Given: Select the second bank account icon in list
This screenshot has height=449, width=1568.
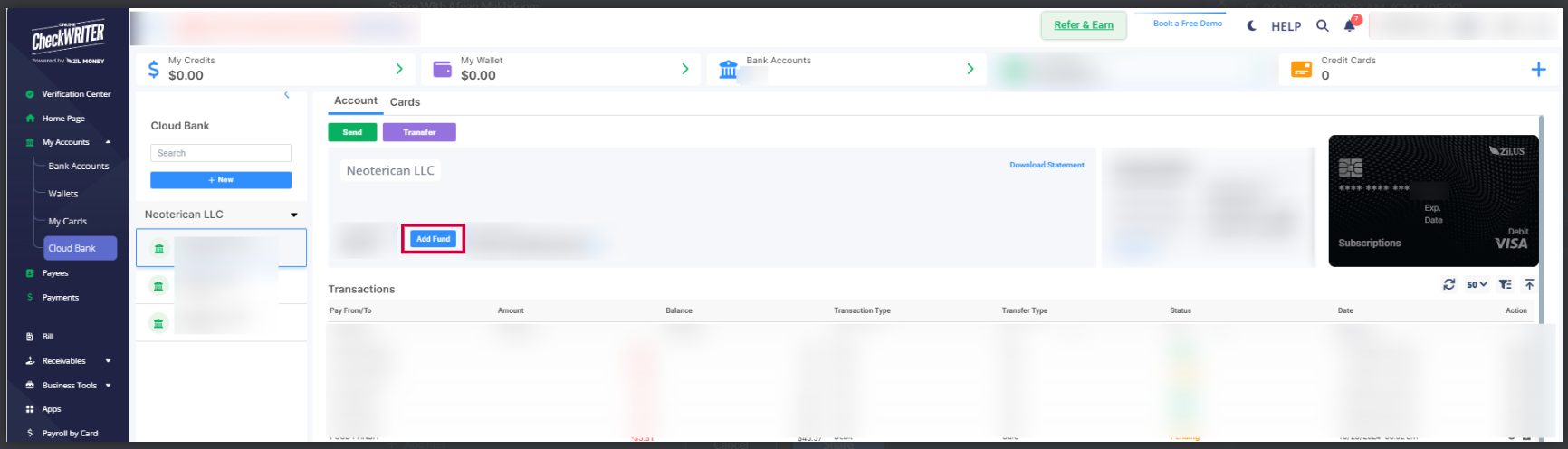Looking at the screenshot, I should pos(159,286).
